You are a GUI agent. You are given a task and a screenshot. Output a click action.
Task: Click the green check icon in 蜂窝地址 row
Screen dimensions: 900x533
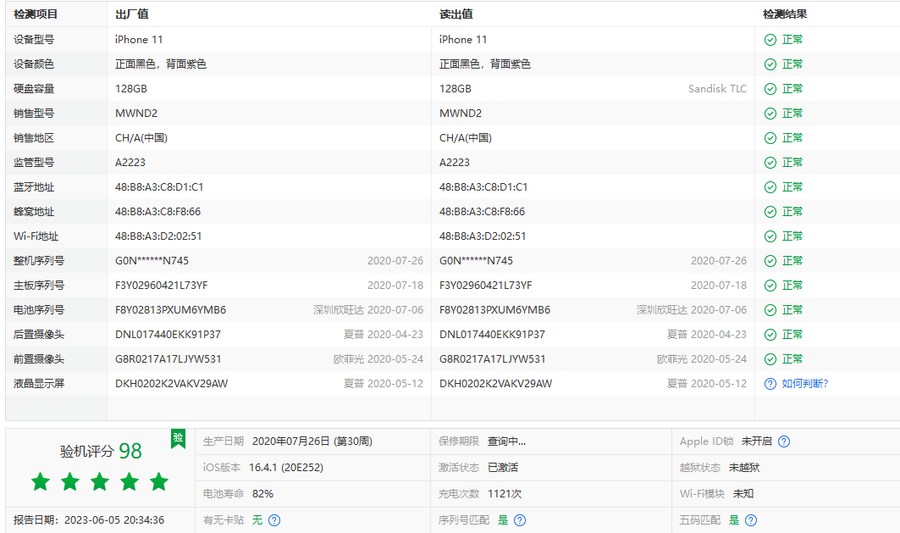pos(770,212)
